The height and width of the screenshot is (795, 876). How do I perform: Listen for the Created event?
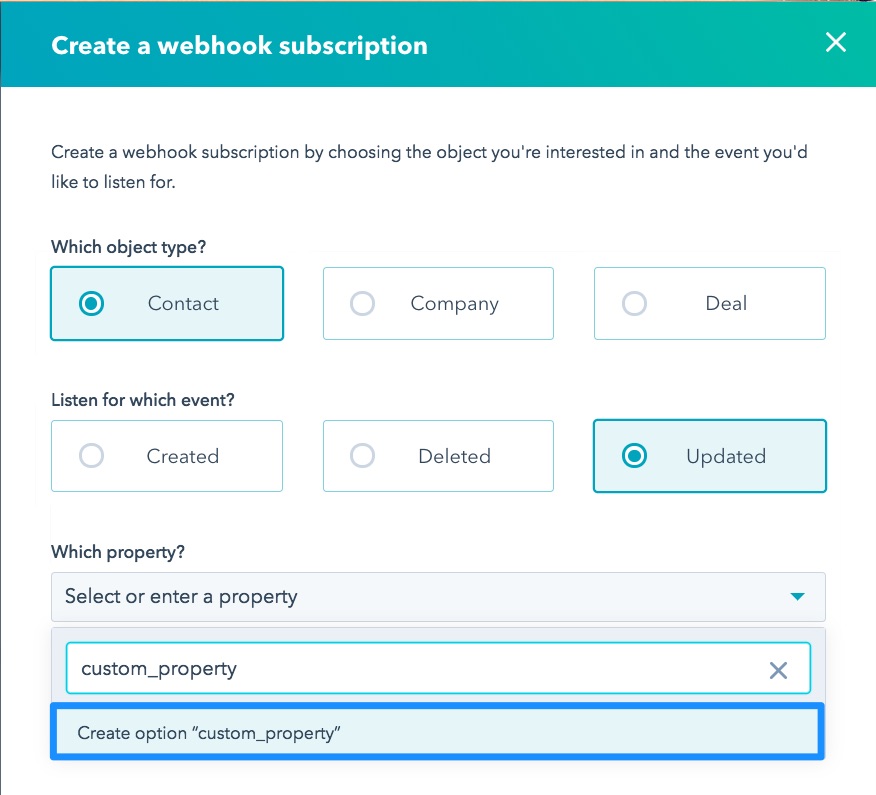(x=167, y=456)
